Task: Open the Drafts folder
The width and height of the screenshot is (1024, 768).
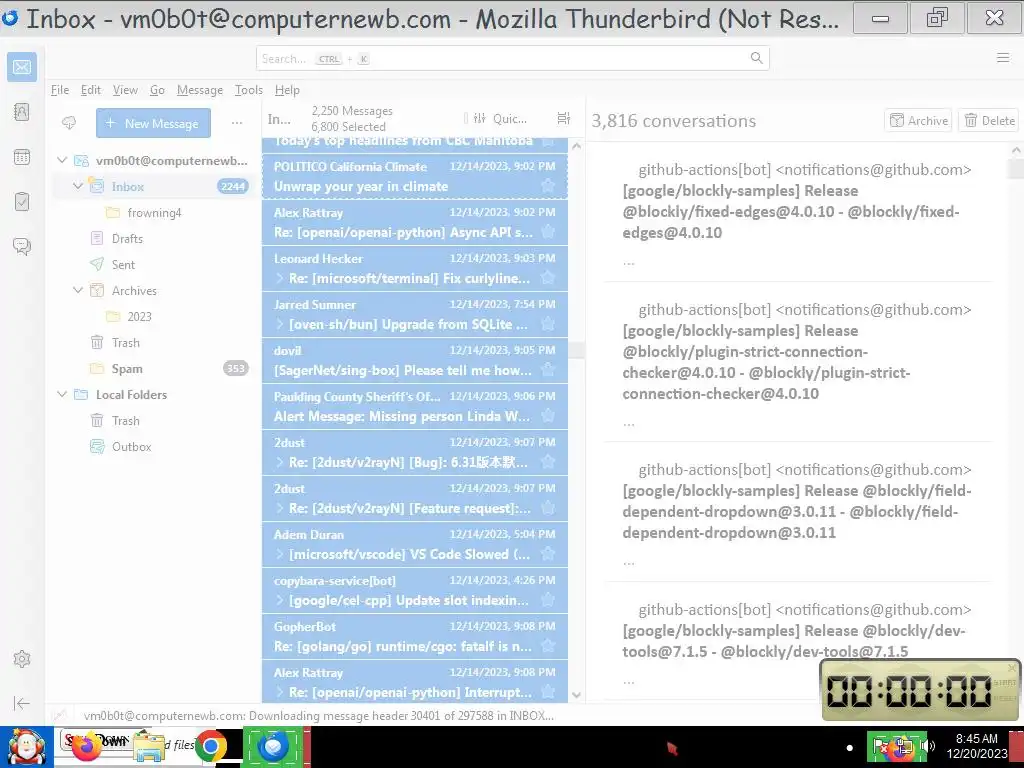Action: [x=127, y=238]
